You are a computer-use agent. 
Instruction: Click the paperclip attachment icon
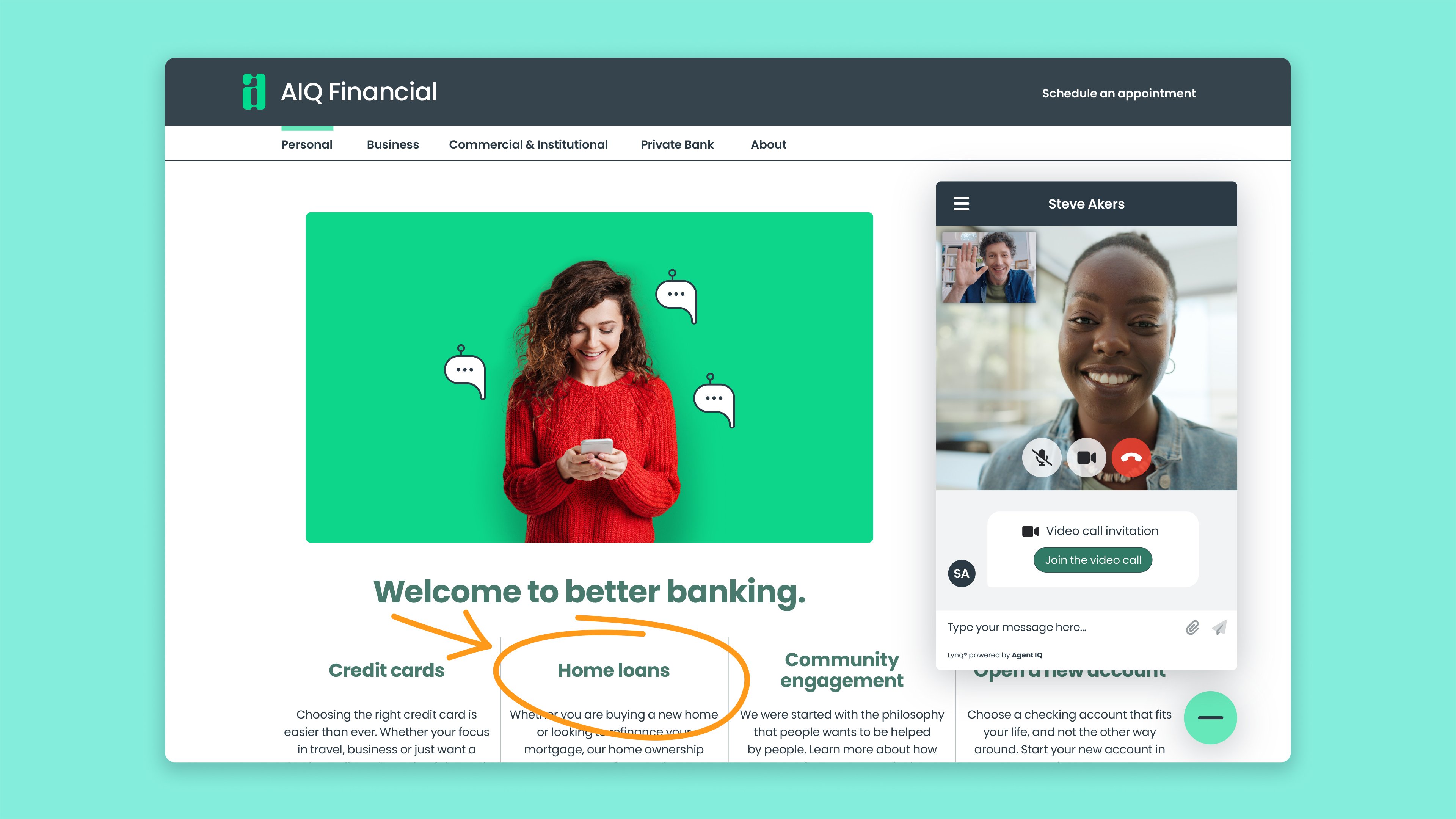tap(1192, 628)
